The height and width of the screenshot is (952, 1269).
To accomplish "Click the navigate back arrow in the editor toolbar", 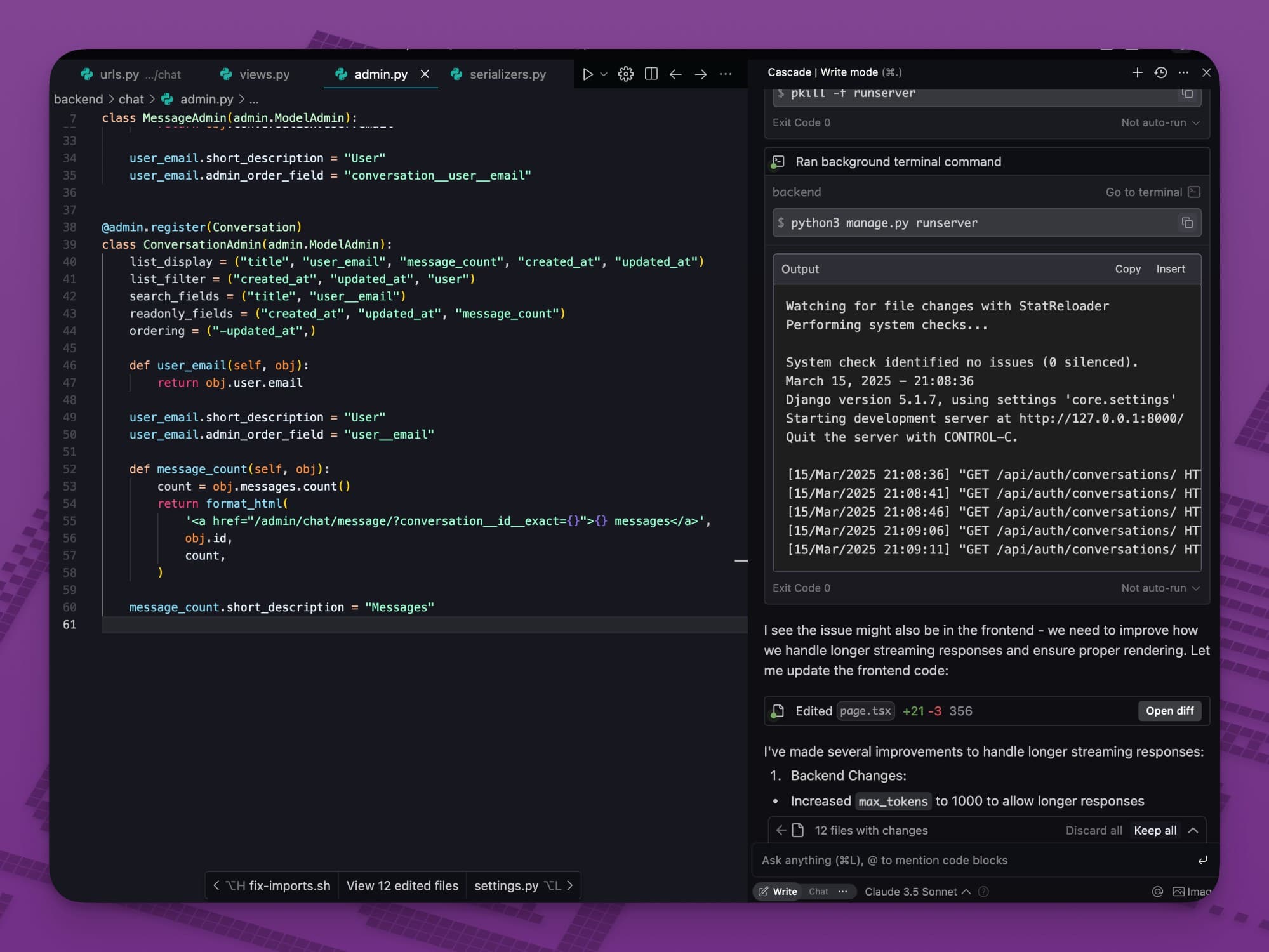I will [x=675, y=74].
